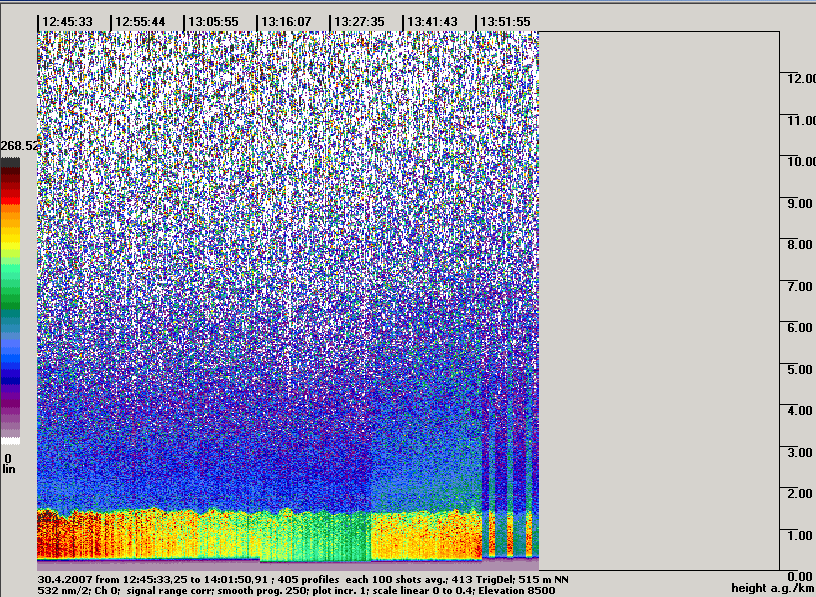Click the '532 nm/2' wavelength text
This screenshot has width=816, height=597.
click(63, 591)
